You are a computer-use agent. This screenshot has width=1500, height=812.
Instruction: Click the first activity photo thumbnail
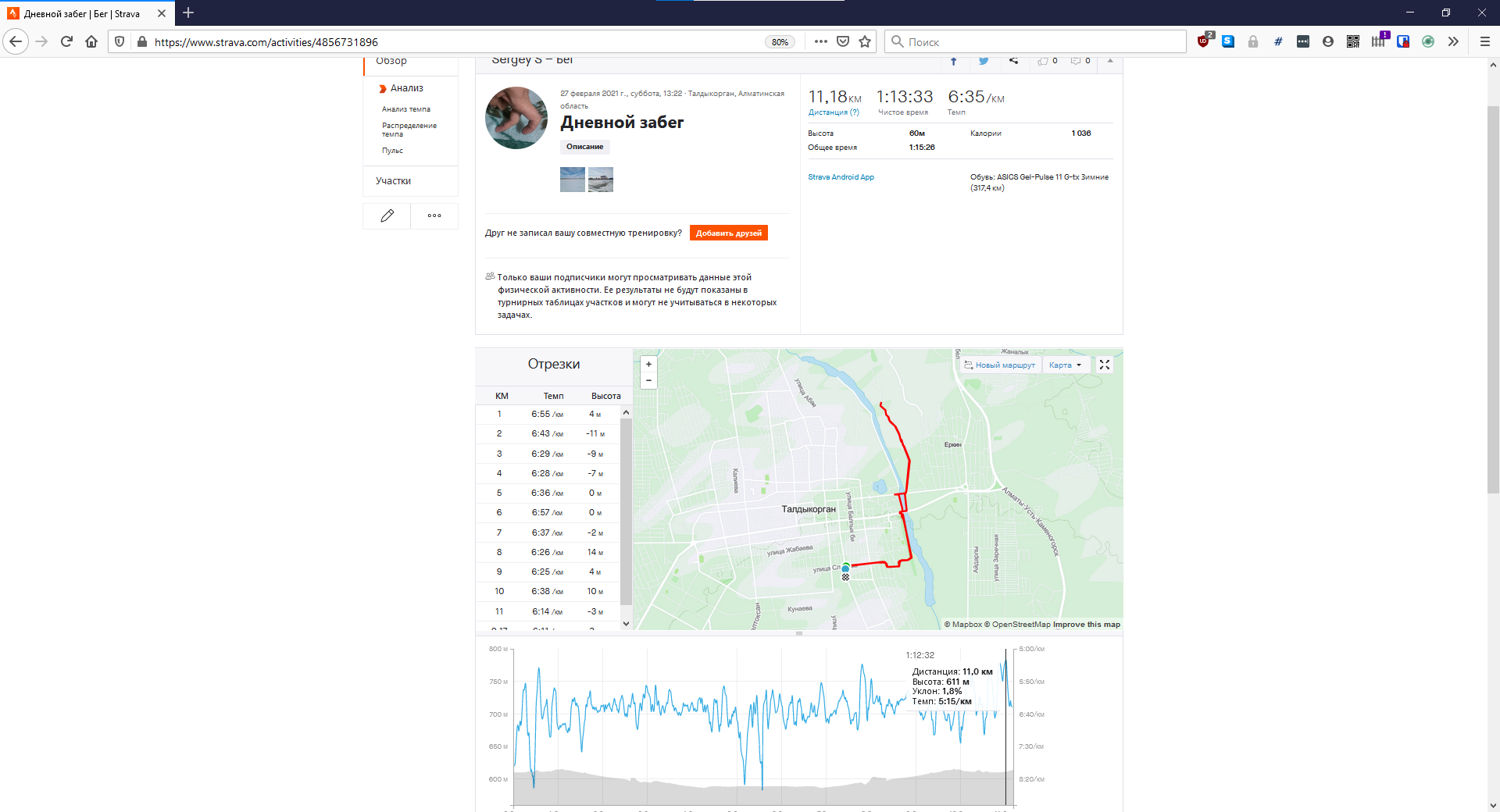click(x=573, y=180)
